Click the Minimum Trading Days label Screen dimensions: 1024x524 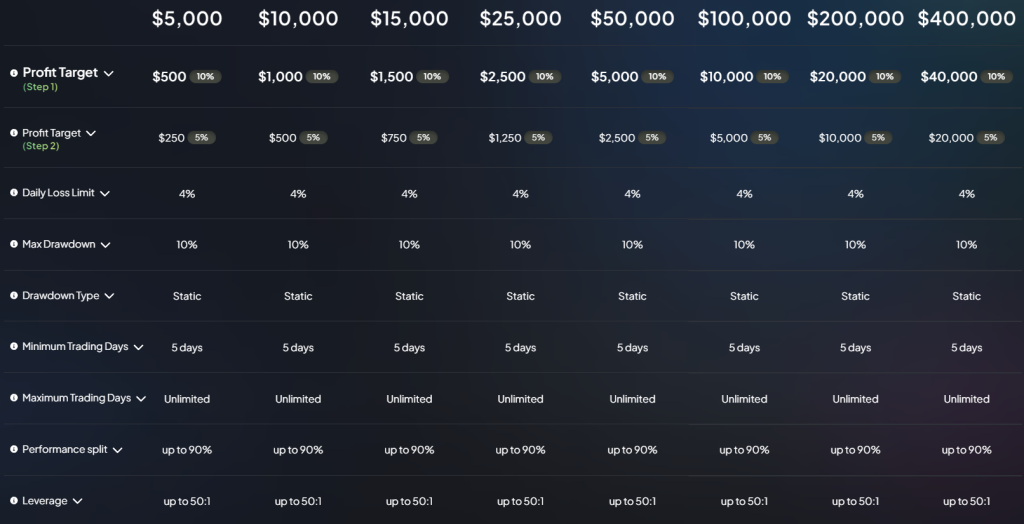tap(75, 347)
